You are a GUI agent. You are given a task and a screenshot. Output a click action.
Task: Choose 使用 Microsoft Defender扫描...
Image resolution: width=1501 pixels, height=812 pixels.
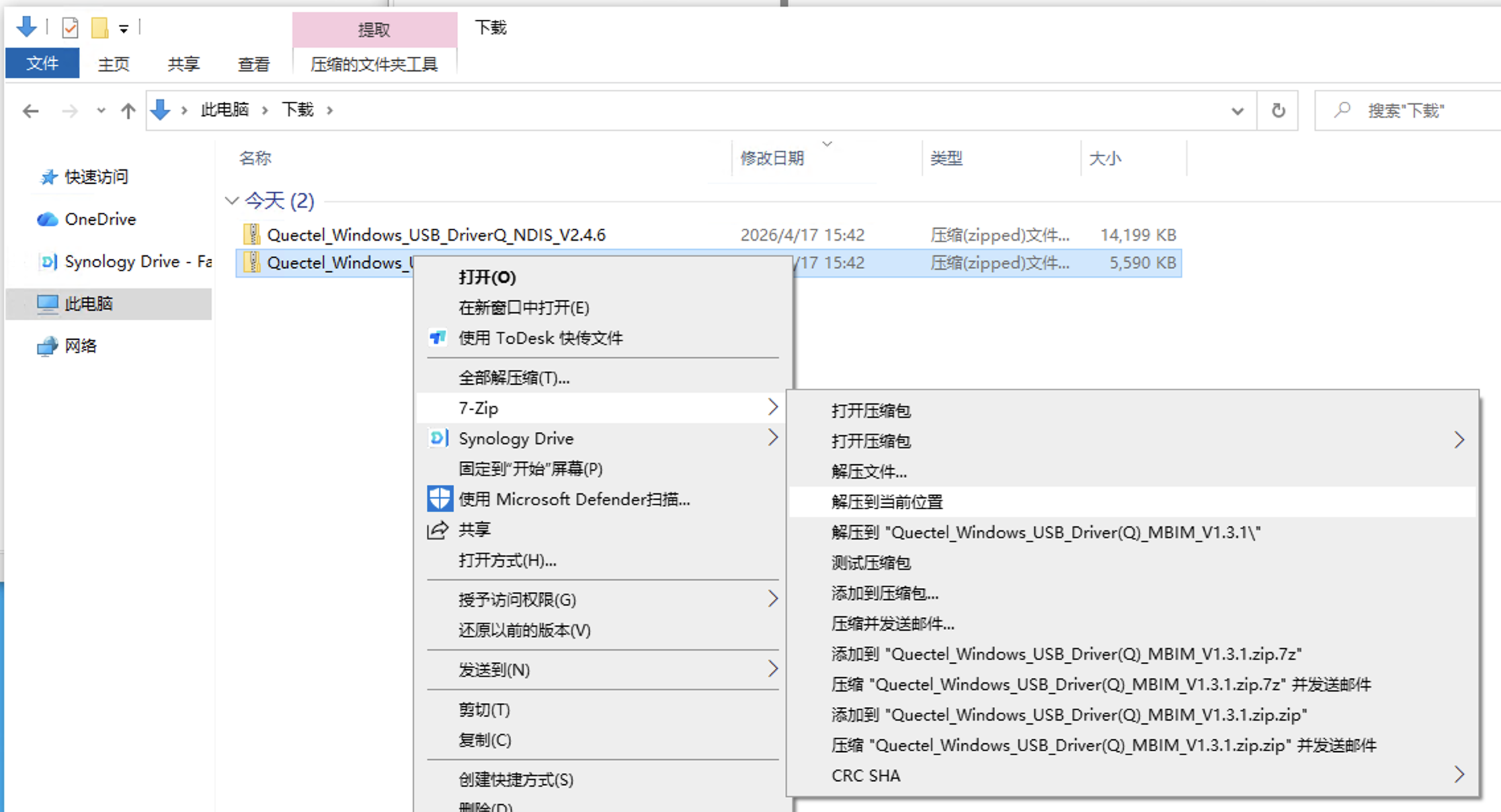[574, 499]
